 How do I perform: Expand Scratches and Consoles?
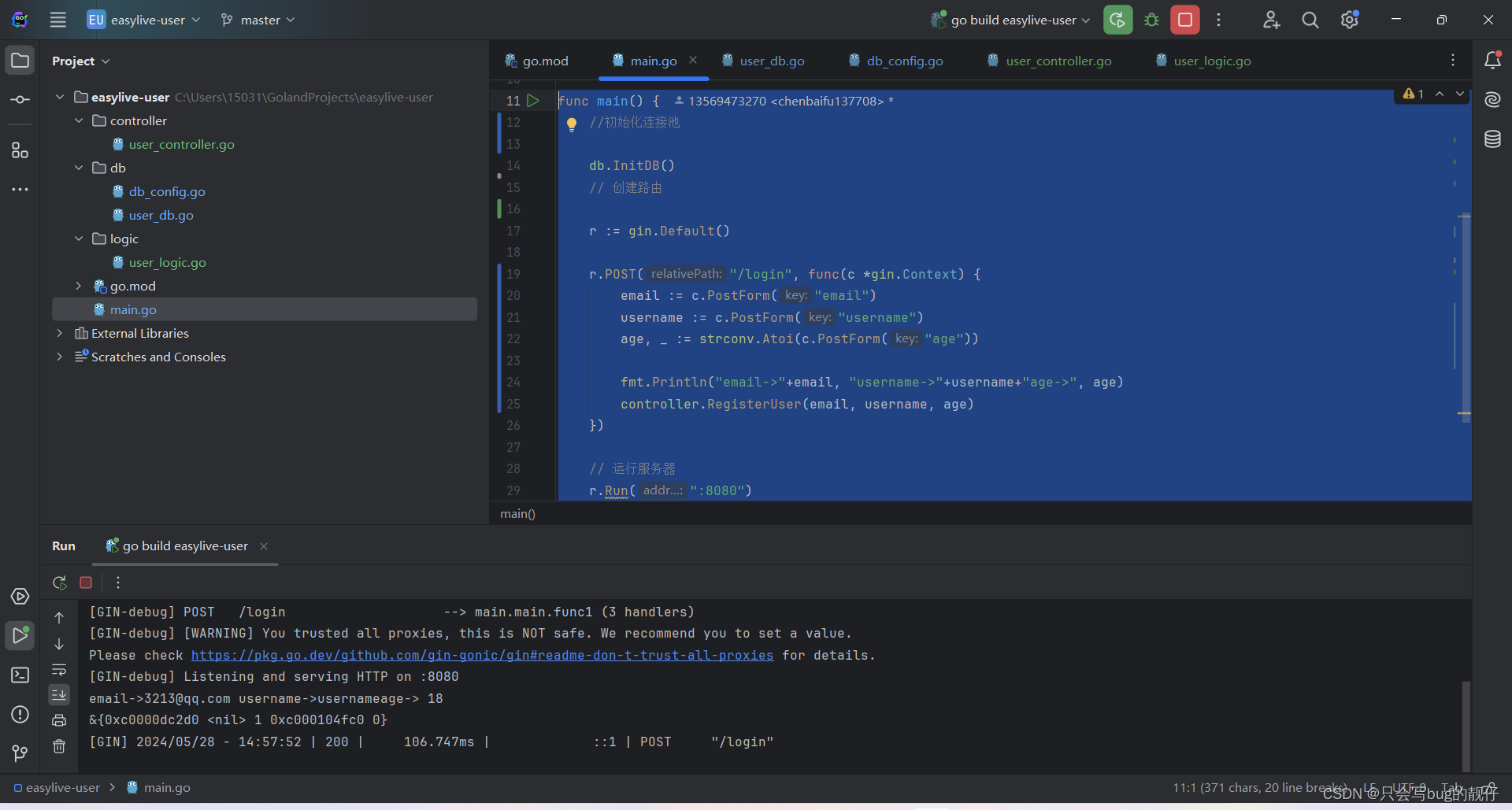[x=60, y=357]
